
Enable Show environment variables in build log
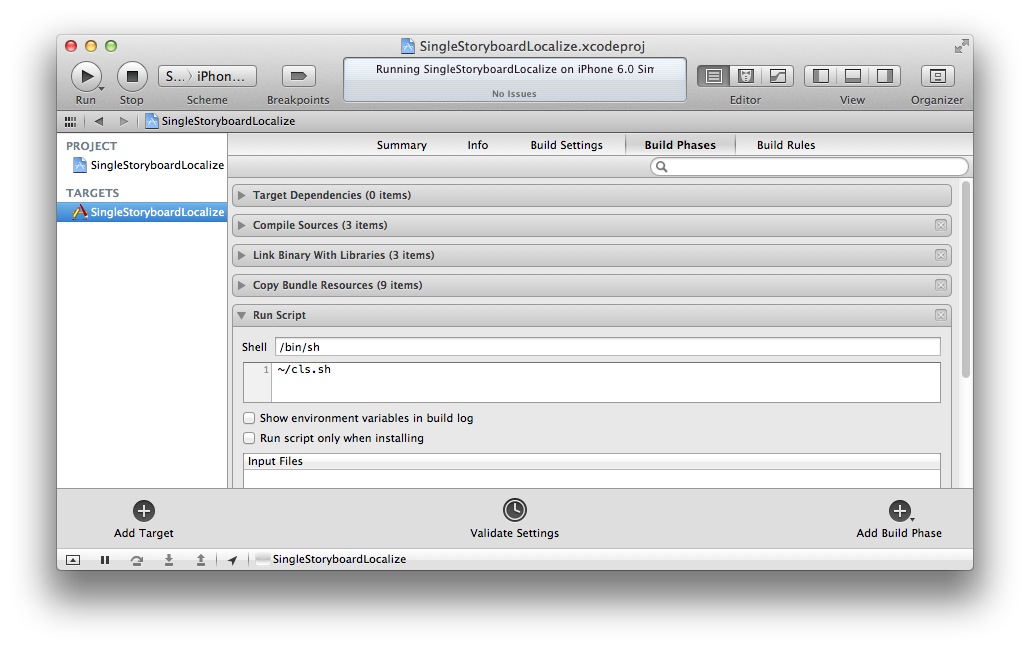click(249, 418)
